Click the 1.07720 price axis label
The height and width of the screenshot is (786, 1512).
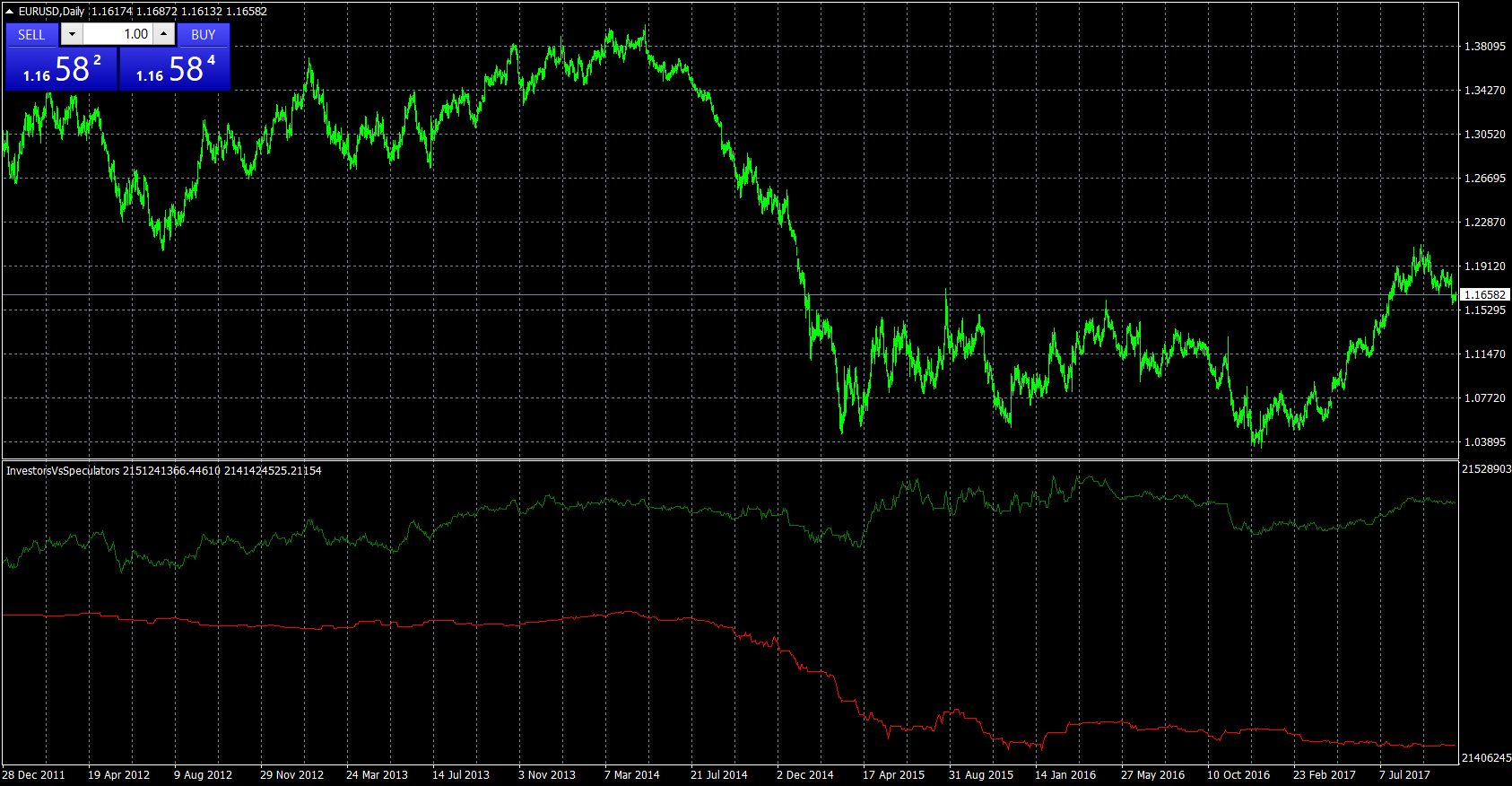pos(1484,397)
